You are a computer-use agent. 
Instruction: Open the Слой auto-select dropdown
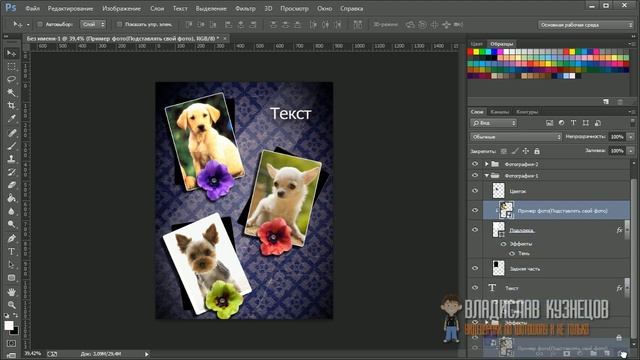93,24
